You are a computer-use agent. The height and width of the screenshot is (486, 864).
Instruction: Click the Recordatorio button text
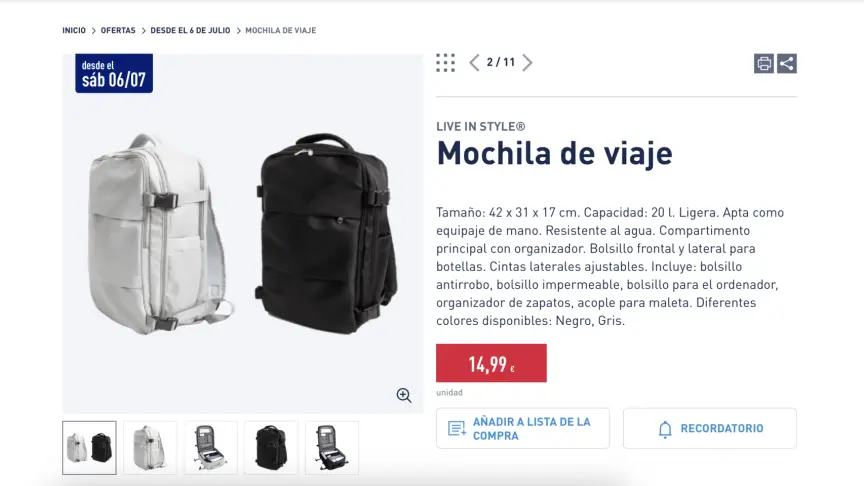722,428
